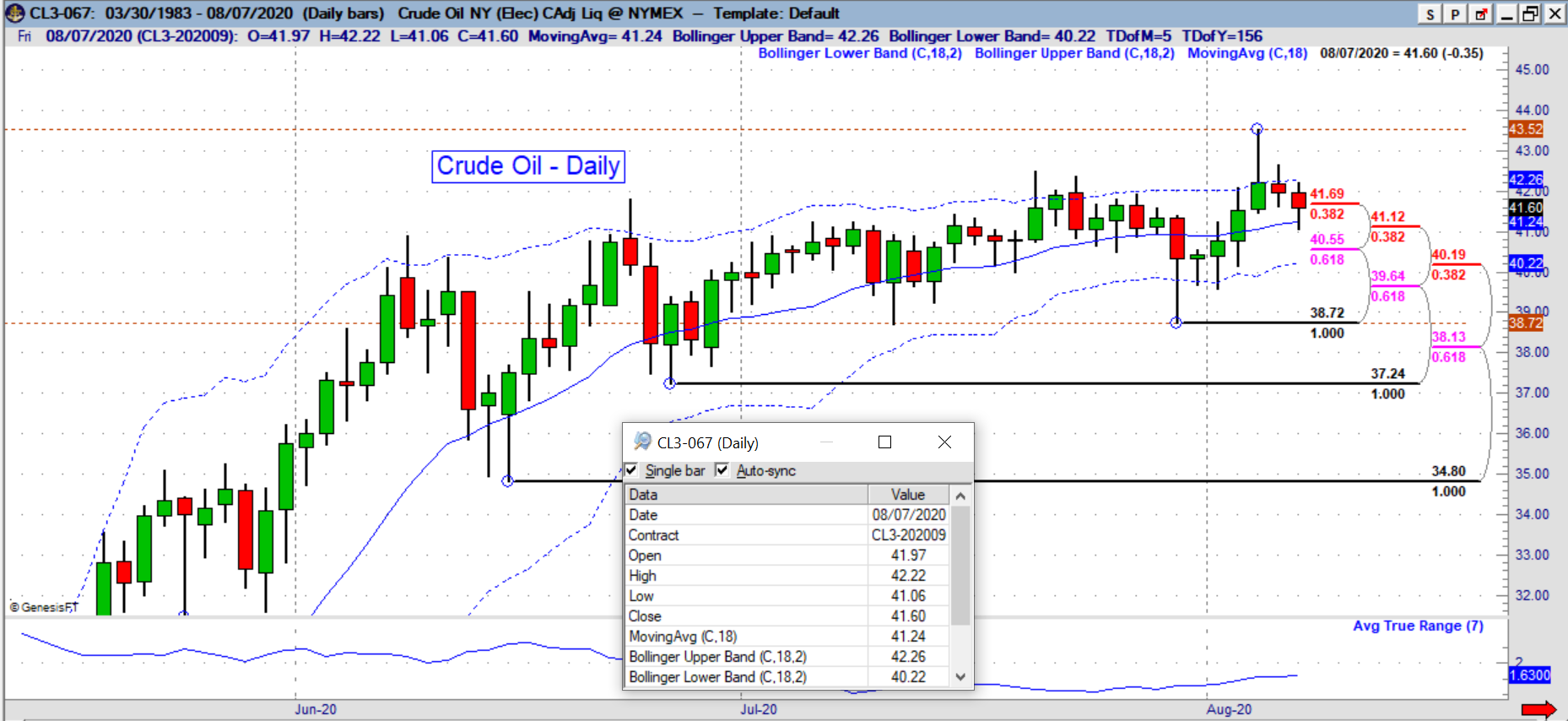The width and height of the screenshot is (1568, 721).
Task: Click the 39.64 magenta retracement label
Action: tap(1387, 276)
